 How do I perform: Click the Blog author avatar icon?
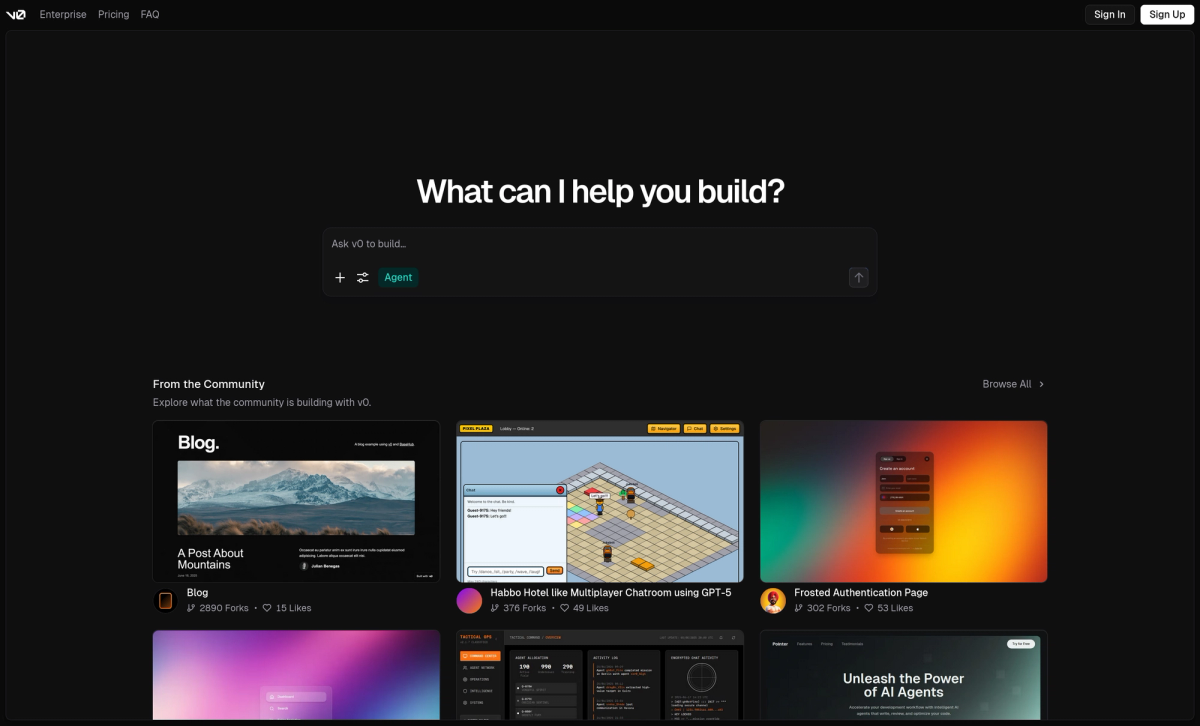click(x=166, y=600)
